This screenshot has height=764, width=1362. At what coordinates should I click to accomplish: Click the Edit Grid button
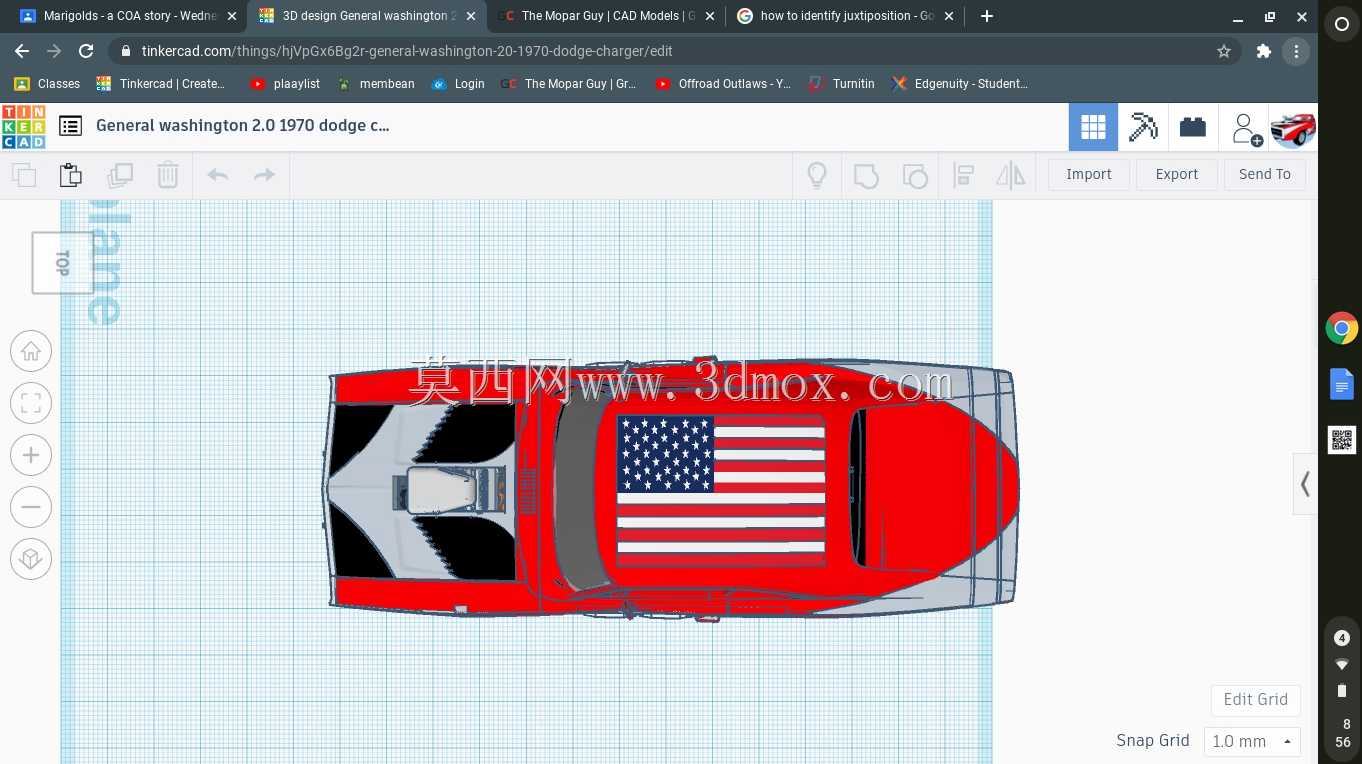1256,700
